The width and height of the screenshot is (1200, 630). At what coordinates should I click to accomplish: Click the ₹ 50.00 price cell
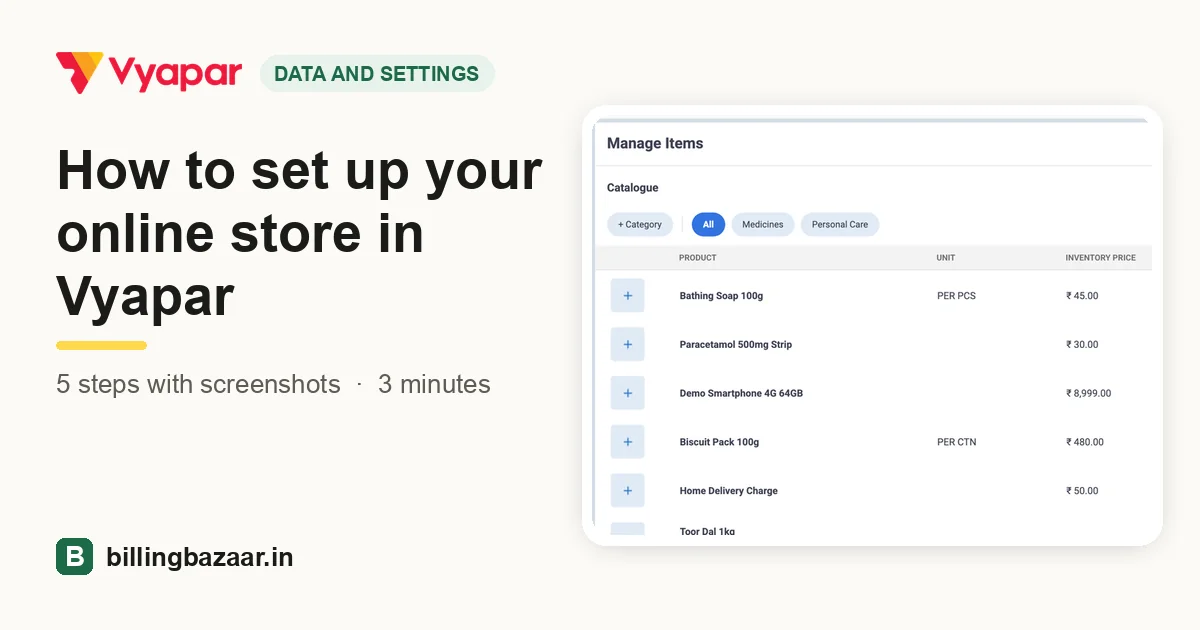(1082, 491)
